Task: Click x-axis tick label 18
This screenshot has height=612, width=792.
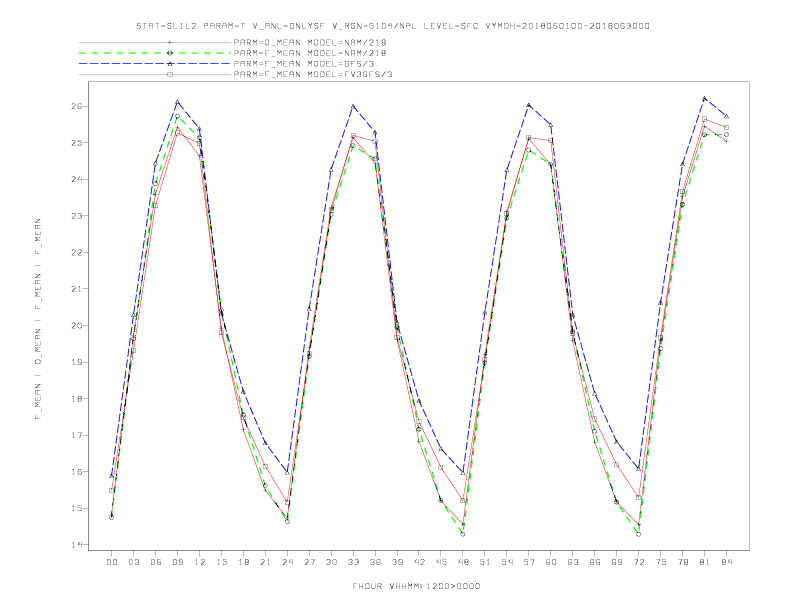Action: pyautogui.click(x=243, y=562)
